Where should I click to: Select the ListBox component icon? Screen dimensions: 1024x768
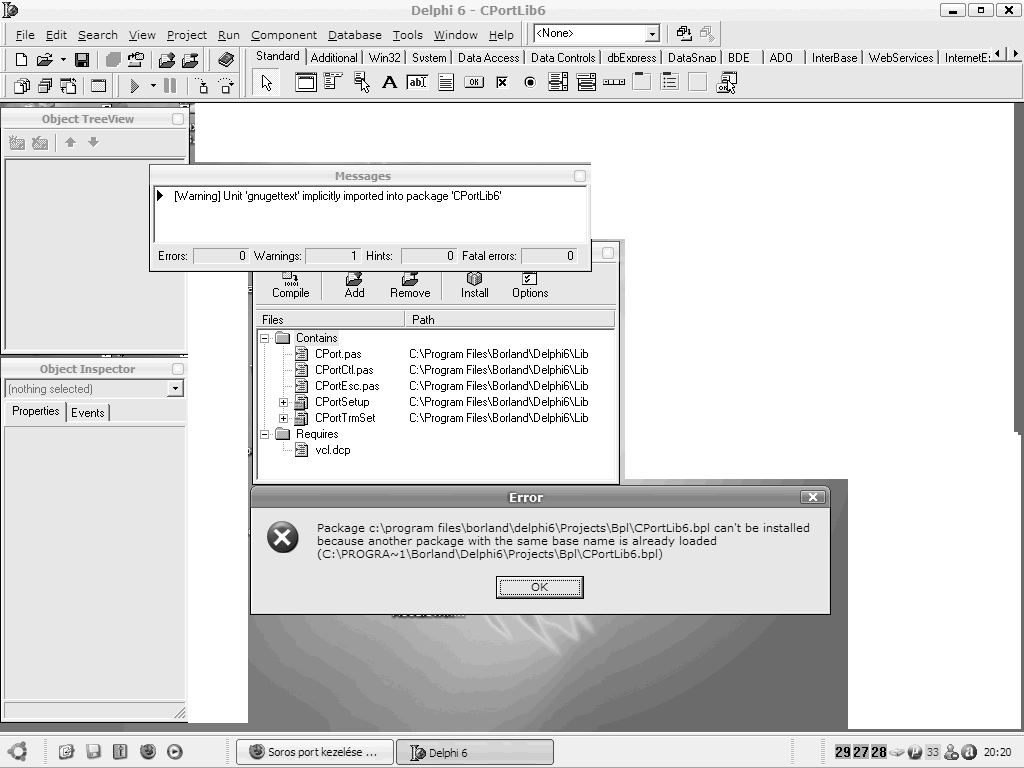pos(558,82)
